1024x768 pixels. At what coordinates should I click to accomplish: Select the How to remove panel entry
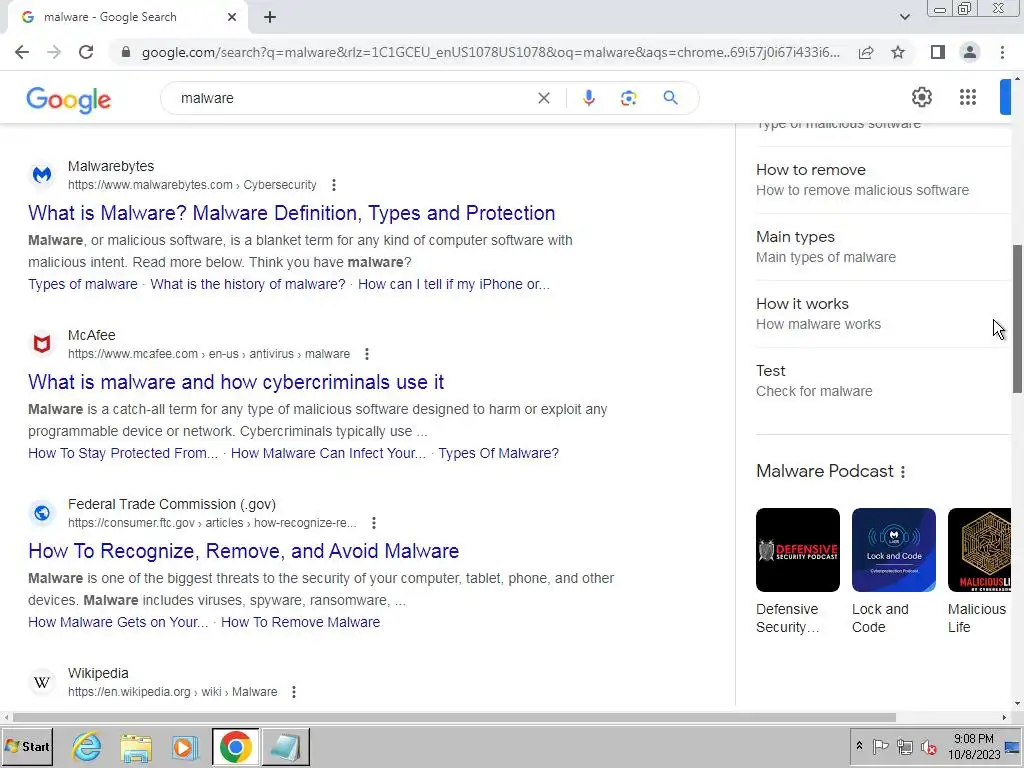coord(883,180)
